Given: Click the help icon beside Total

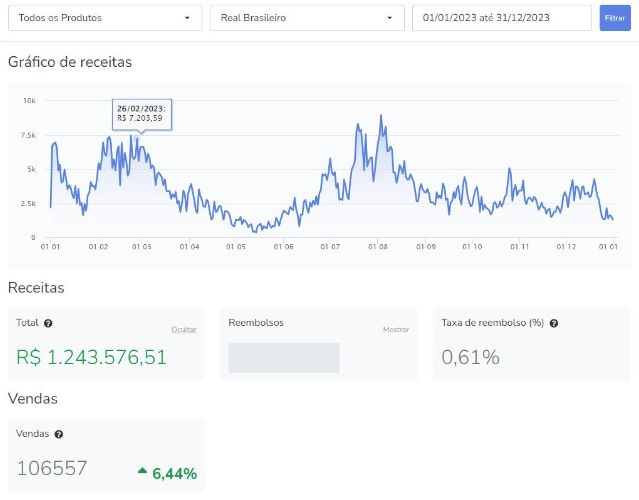Looking at the screenshot, I should click(x=49, y=323).
